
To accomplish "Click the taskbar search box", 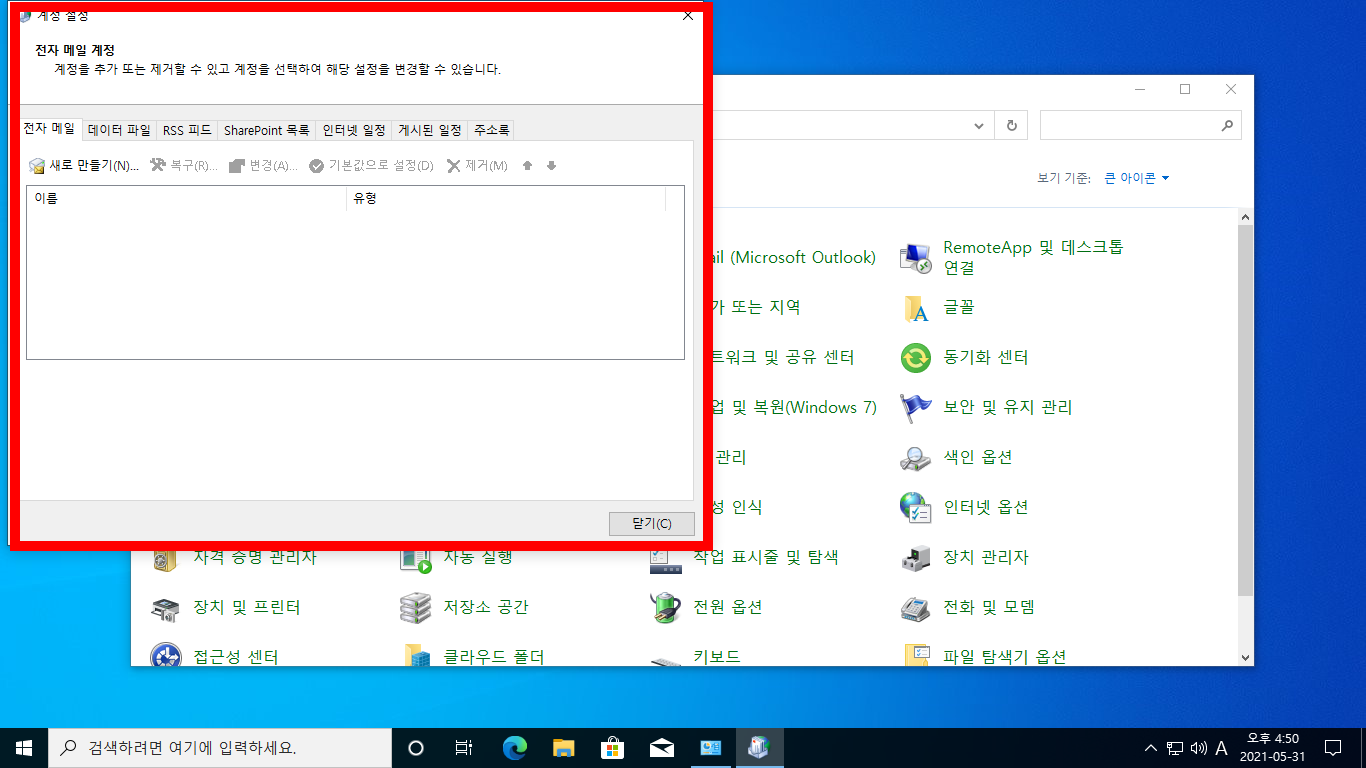I will [220, 748].
